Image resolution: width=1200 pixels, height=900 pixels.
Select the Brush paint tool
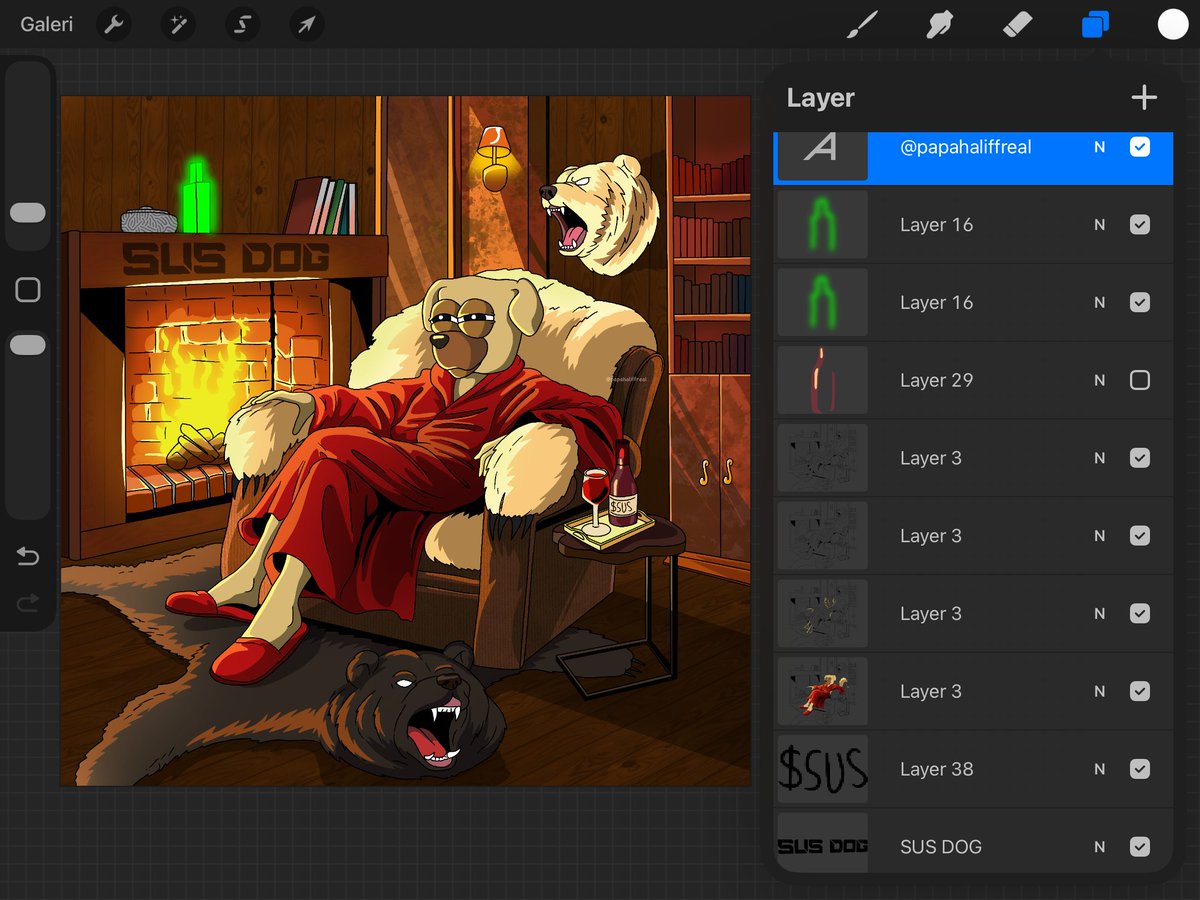coord(860,25)
